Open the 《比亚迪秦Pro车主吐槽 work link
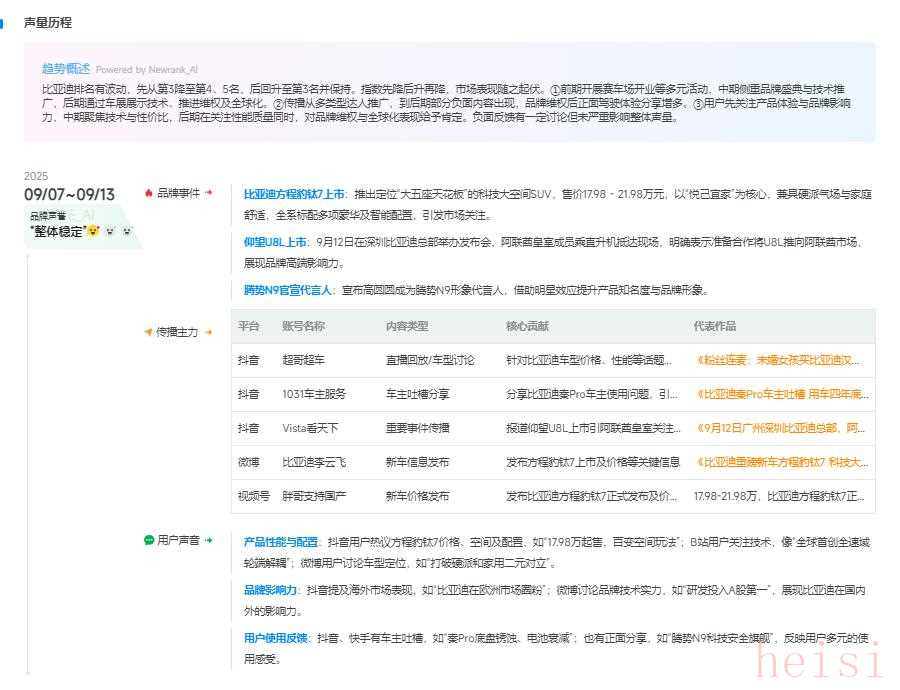The width and height of the screenshot is (900, 690). [782, 394]
